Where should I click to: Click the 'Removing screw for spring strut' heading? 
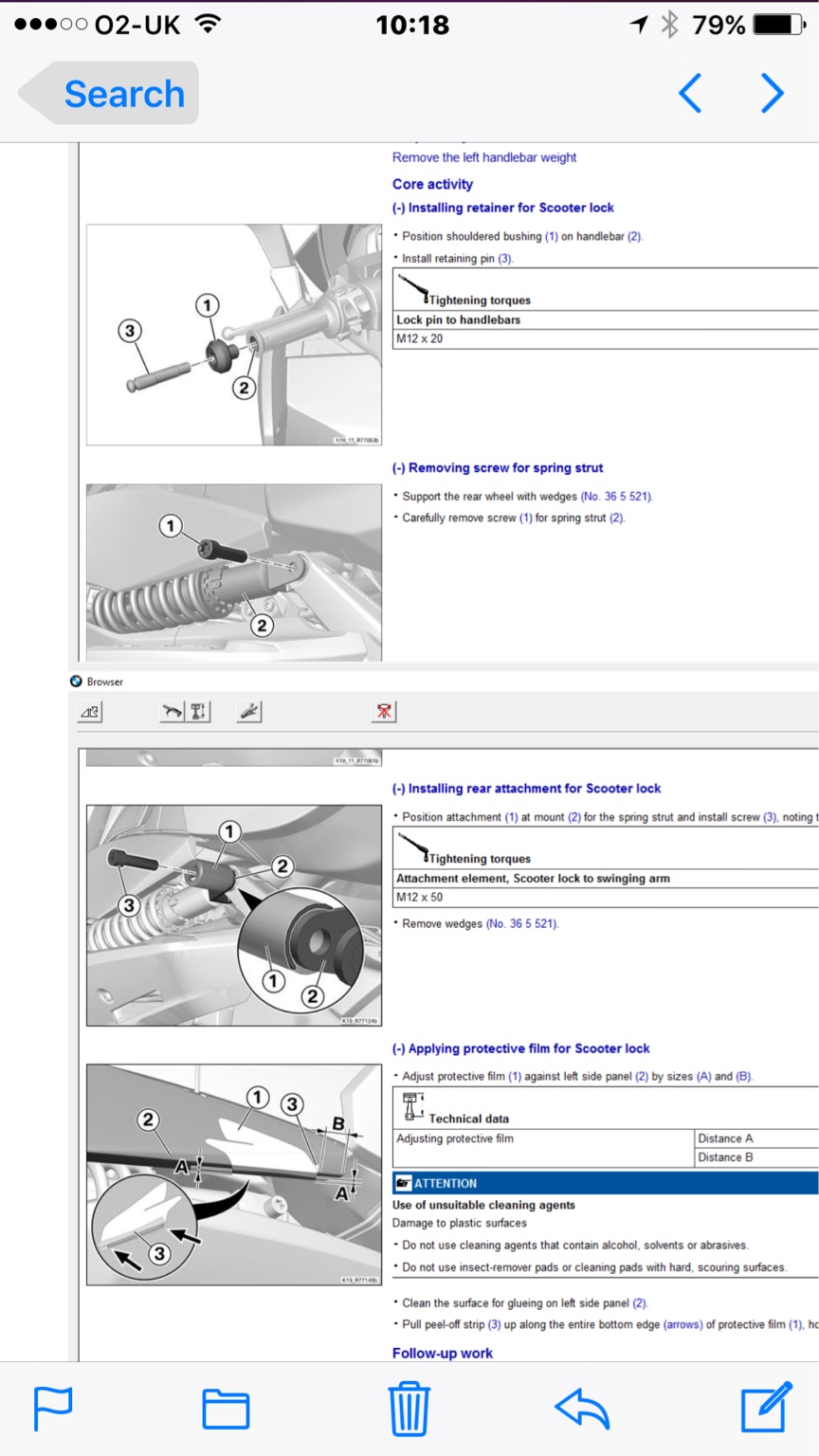point(498,467)
